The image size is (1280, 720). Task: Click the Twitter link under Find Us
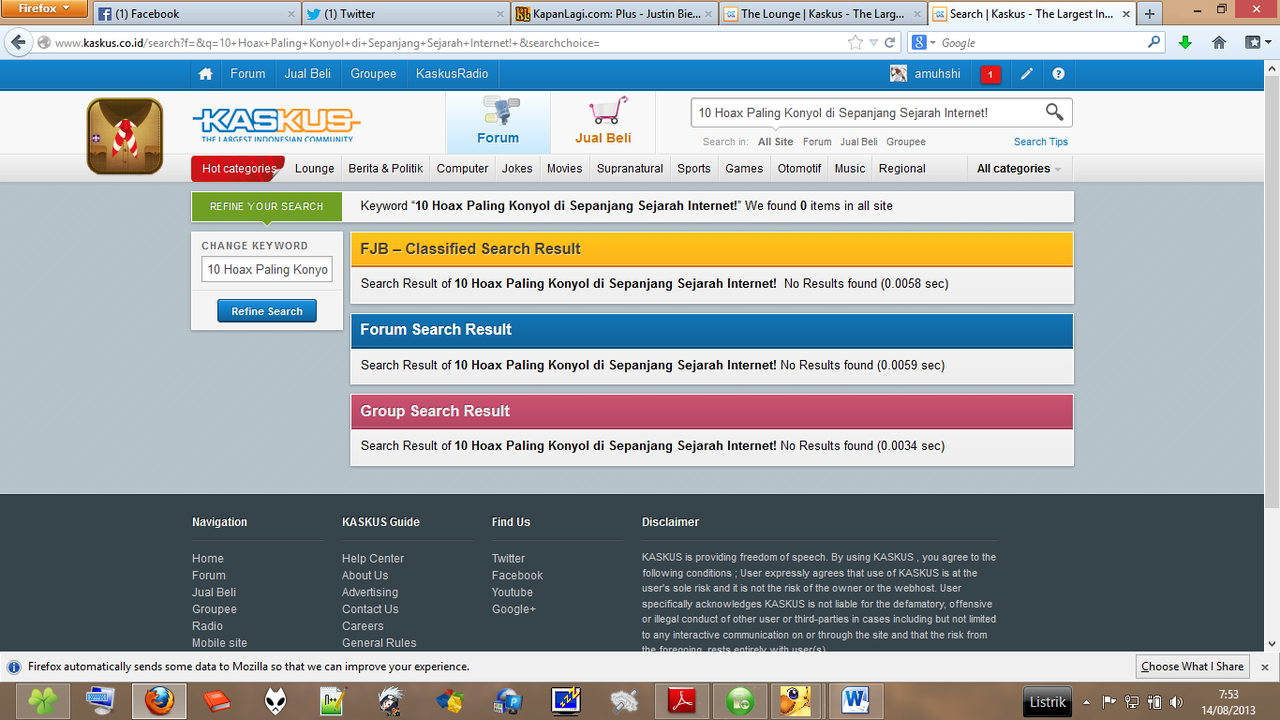click(x=508, y=559)
